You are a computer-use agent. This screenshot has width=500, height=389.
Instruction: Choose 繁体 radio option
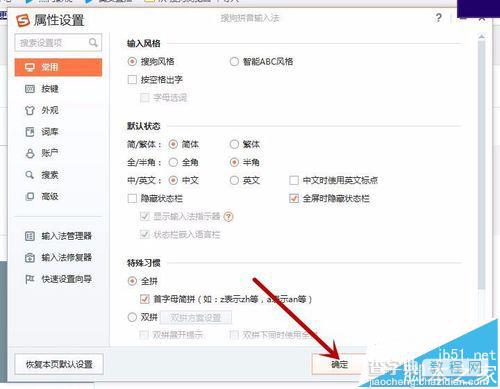point(234,144)
